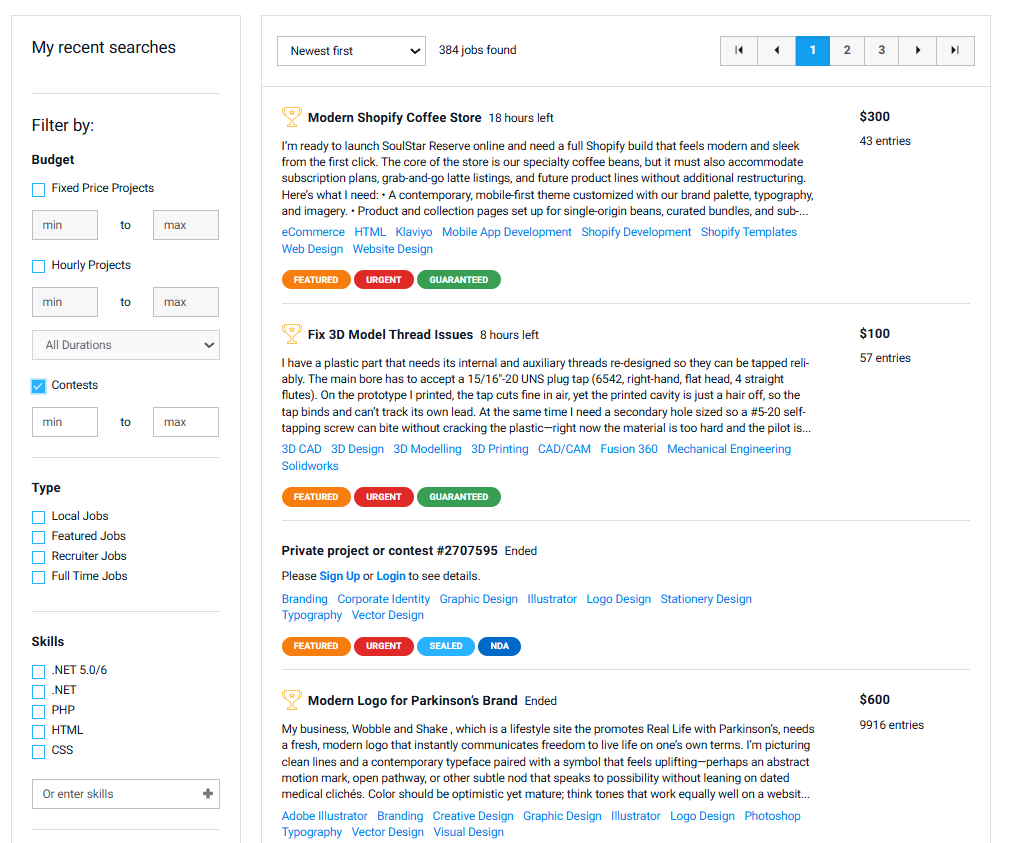Click the Login link
Image resolution: width=1022 pixels, height=843 pixels.
390,576
